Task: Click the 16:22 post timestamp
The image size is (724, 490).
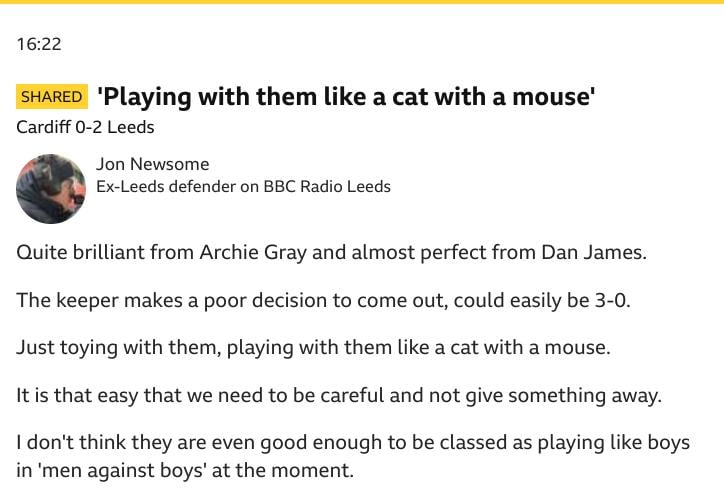Action: pyautogui.click(x=39, y=44)
